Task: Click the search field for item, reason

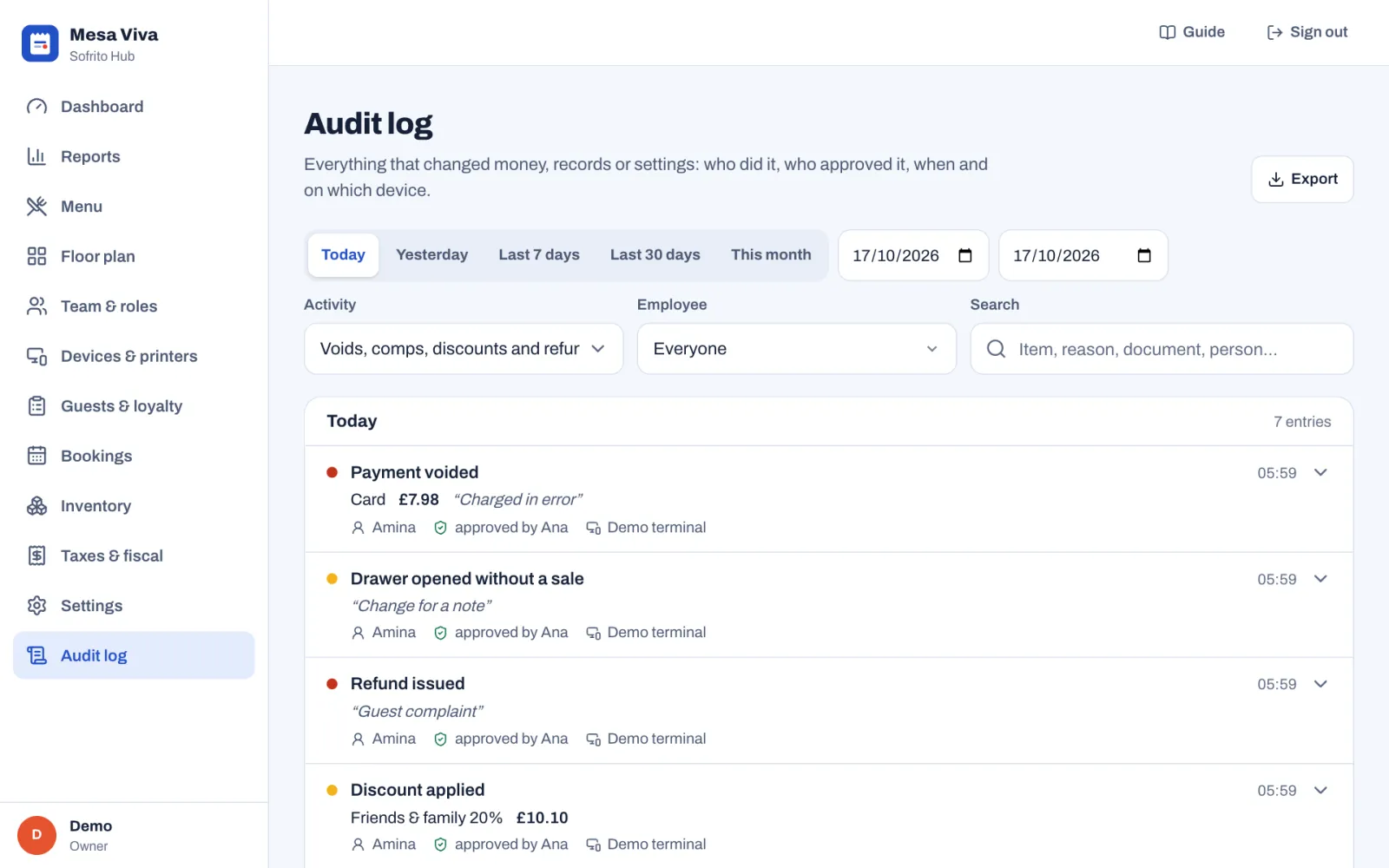Action: click(x=1162, y=349)
